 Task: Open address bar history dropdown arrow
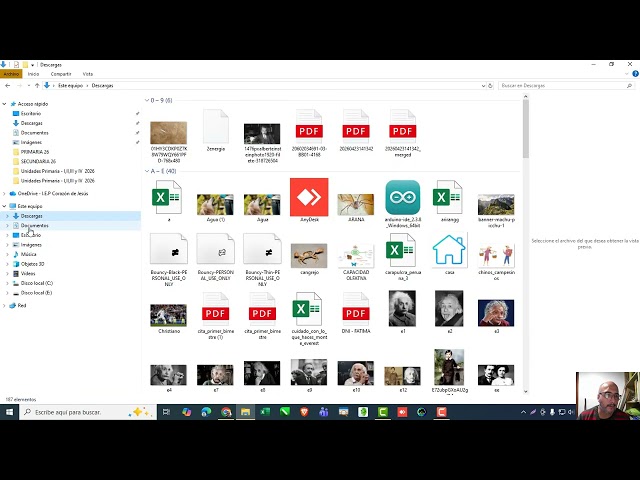[x=483, y=86]
